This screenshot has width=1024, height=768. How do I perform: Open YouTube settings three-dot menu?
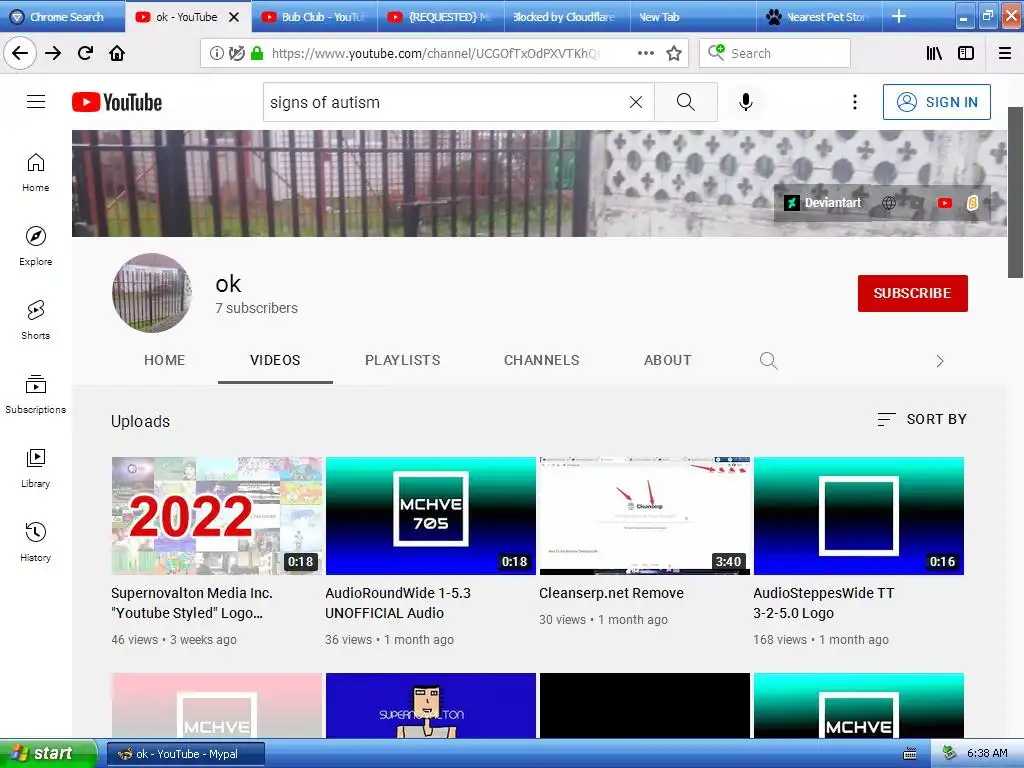(x=854, y=102)
